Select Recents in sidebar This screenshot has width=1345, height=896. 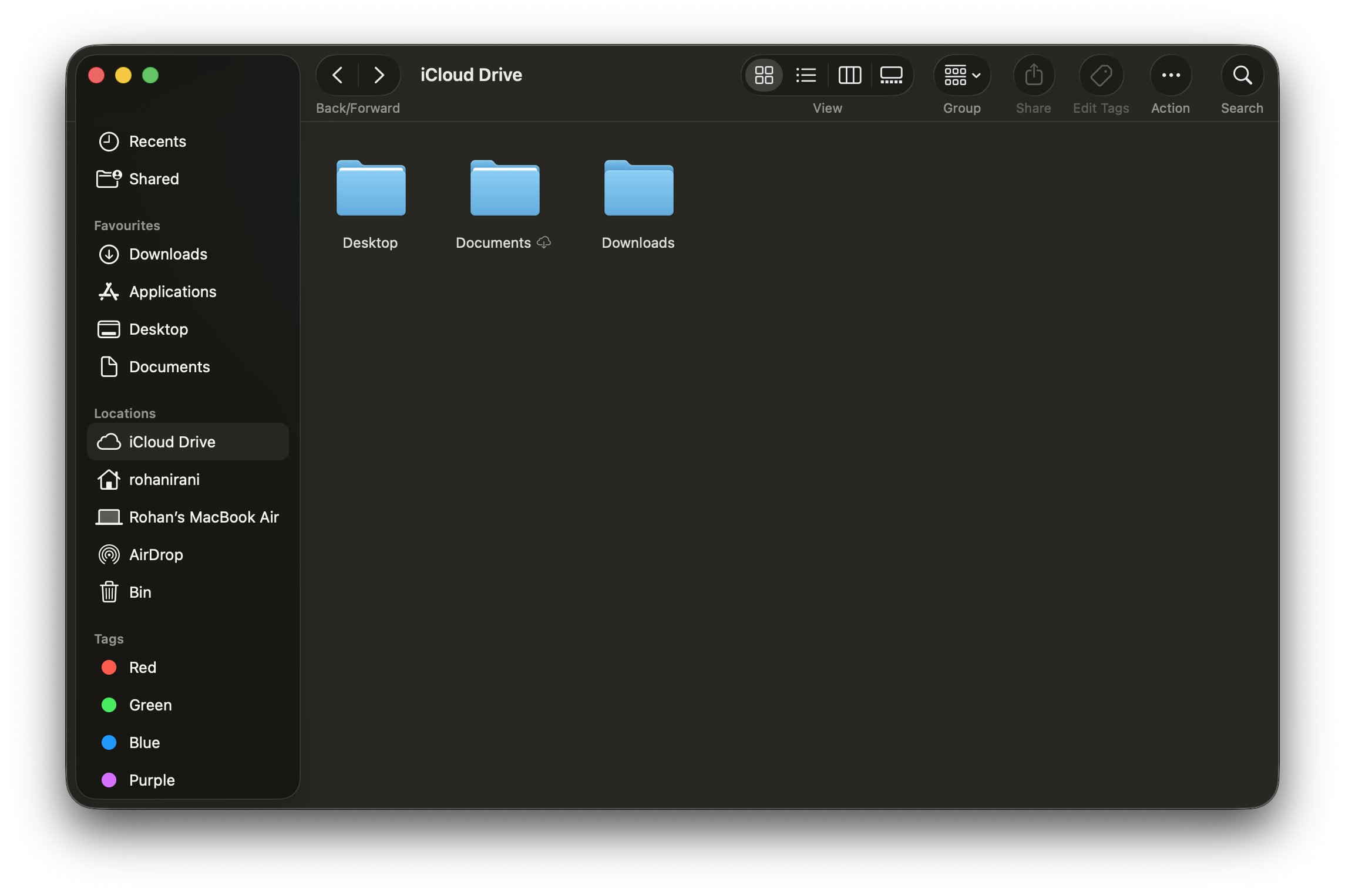(x=157, y=142)
